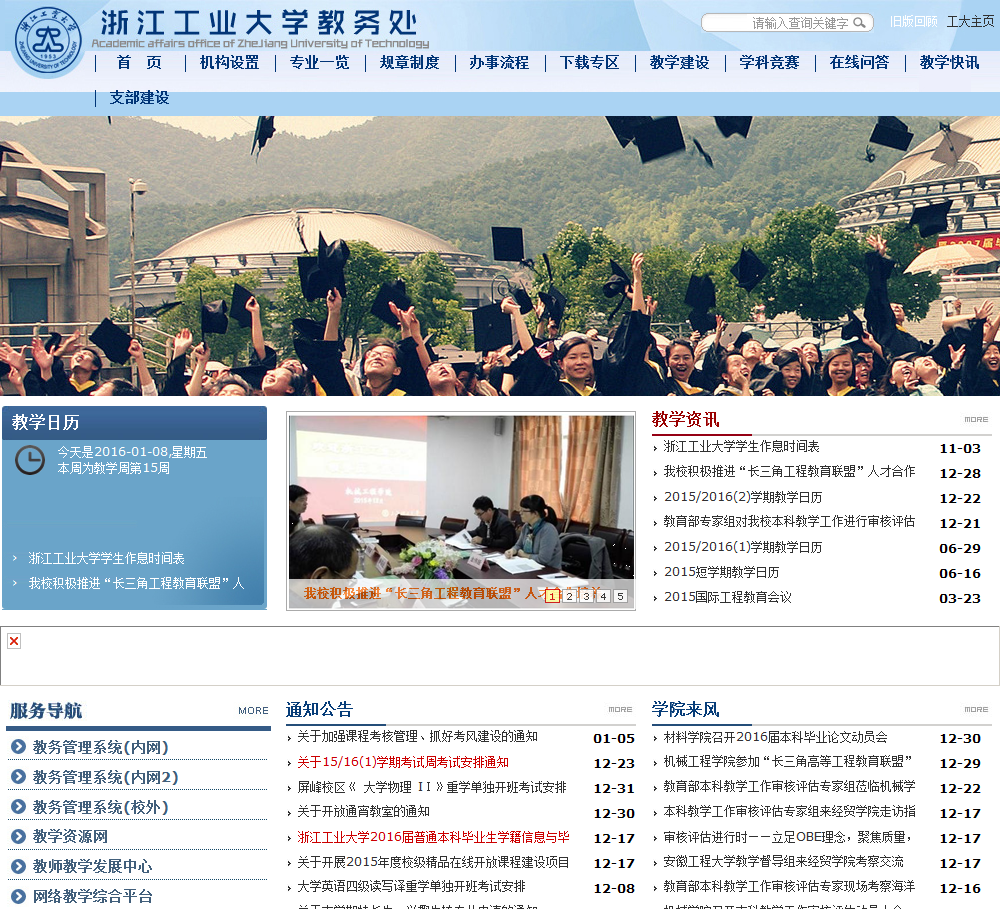The width and height of the screenshot is (1000, 909).
Task: Open 下载专区 menu item
Action: (x=589, y=63)
